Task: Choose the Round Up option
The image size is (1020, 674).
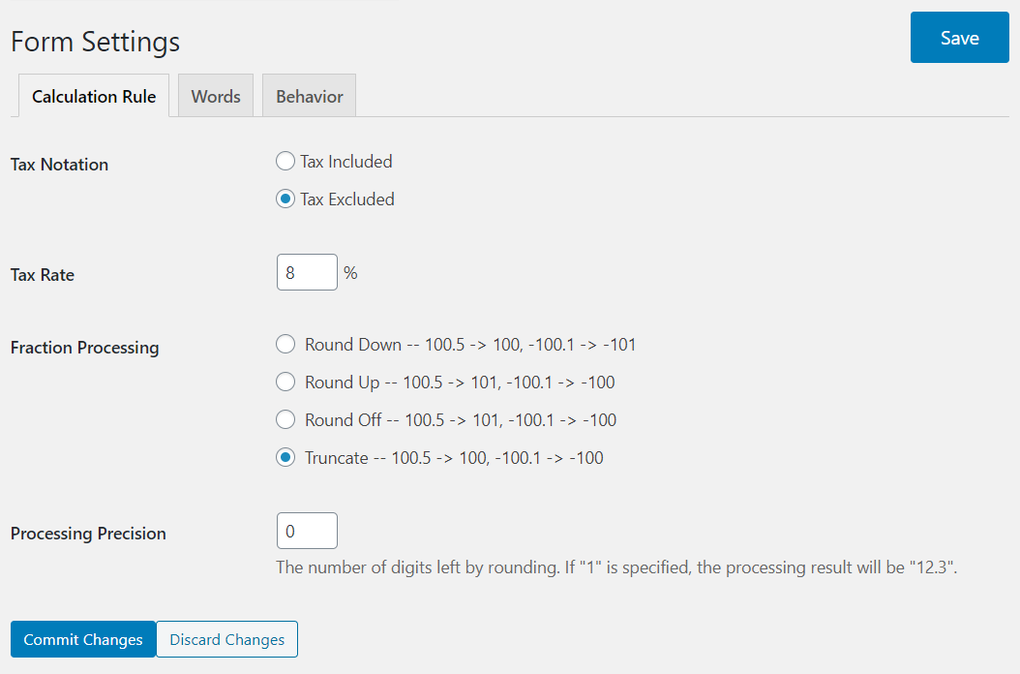Action: pos(286,382)
